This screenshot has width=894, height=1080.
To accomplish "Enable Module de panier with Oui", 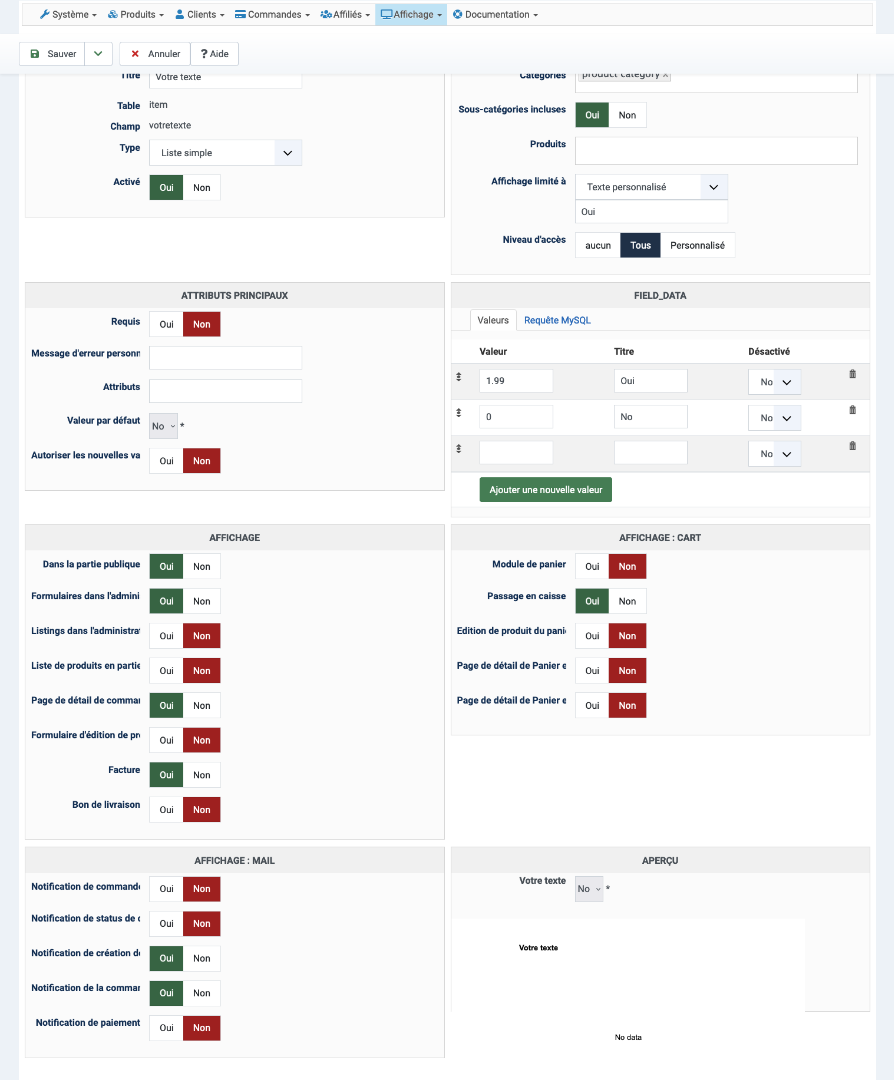I will tap(592, 567).
